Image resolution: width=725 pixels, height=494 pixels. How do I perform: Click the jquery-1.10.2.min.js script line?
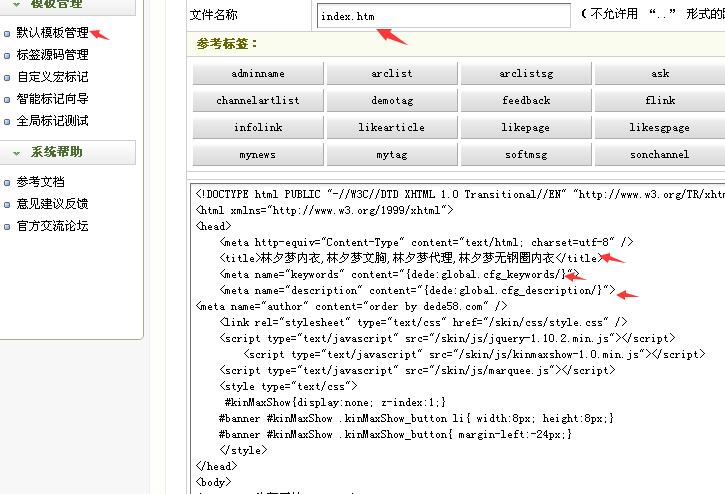448,338
